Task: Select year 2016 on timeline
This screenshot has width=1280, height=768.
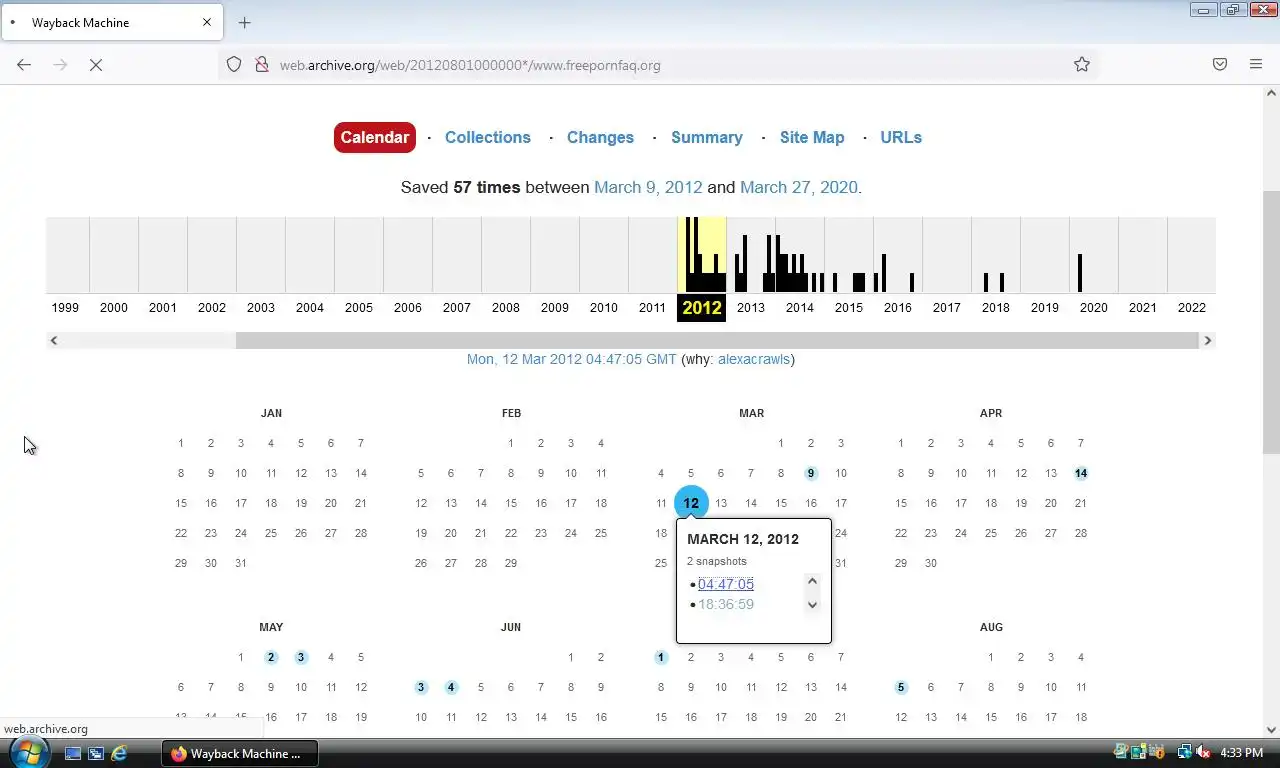Action: [x=898, y=308]
